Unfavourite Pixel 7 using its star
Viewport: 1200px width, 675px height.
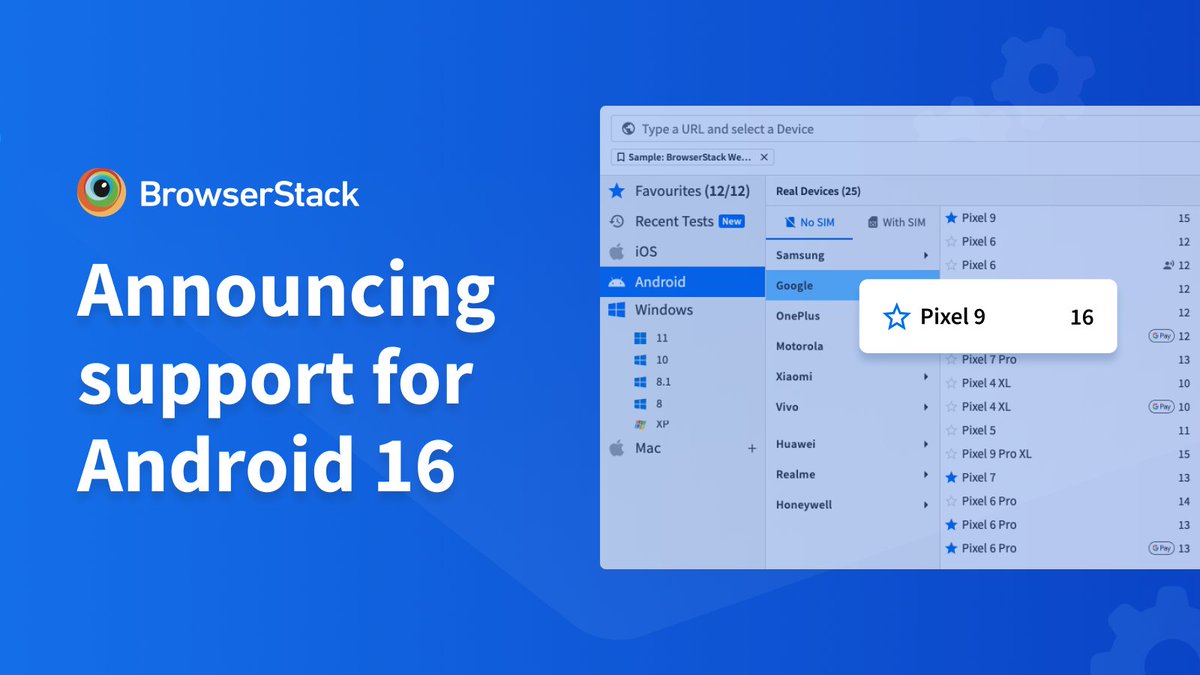pyautogui.click(x=951, y=477)
